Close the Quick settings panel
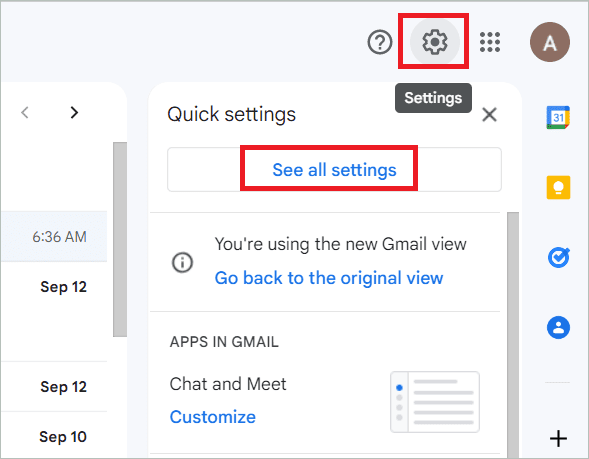Screen dimensions: 589x459 pyautogui.click(x=489, y=115)
